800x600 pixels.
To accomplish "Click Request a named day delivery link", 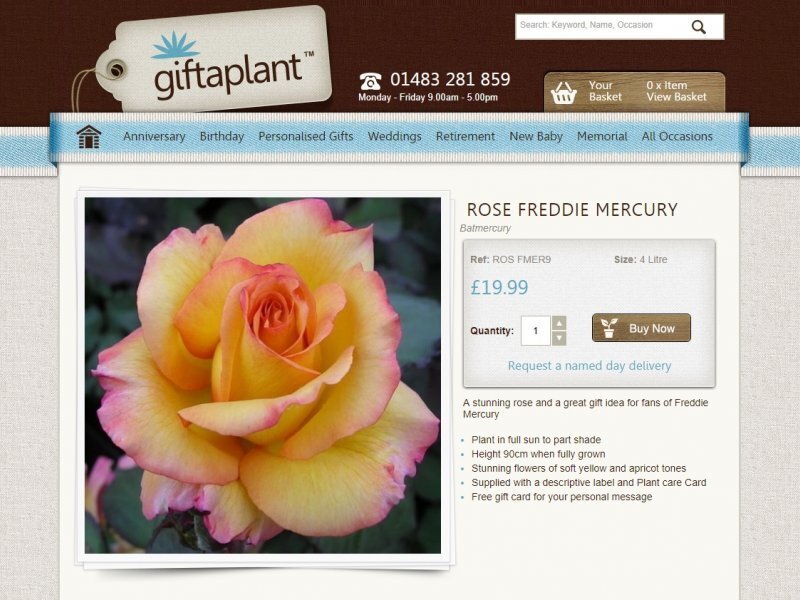I will [x=589, y=366].
